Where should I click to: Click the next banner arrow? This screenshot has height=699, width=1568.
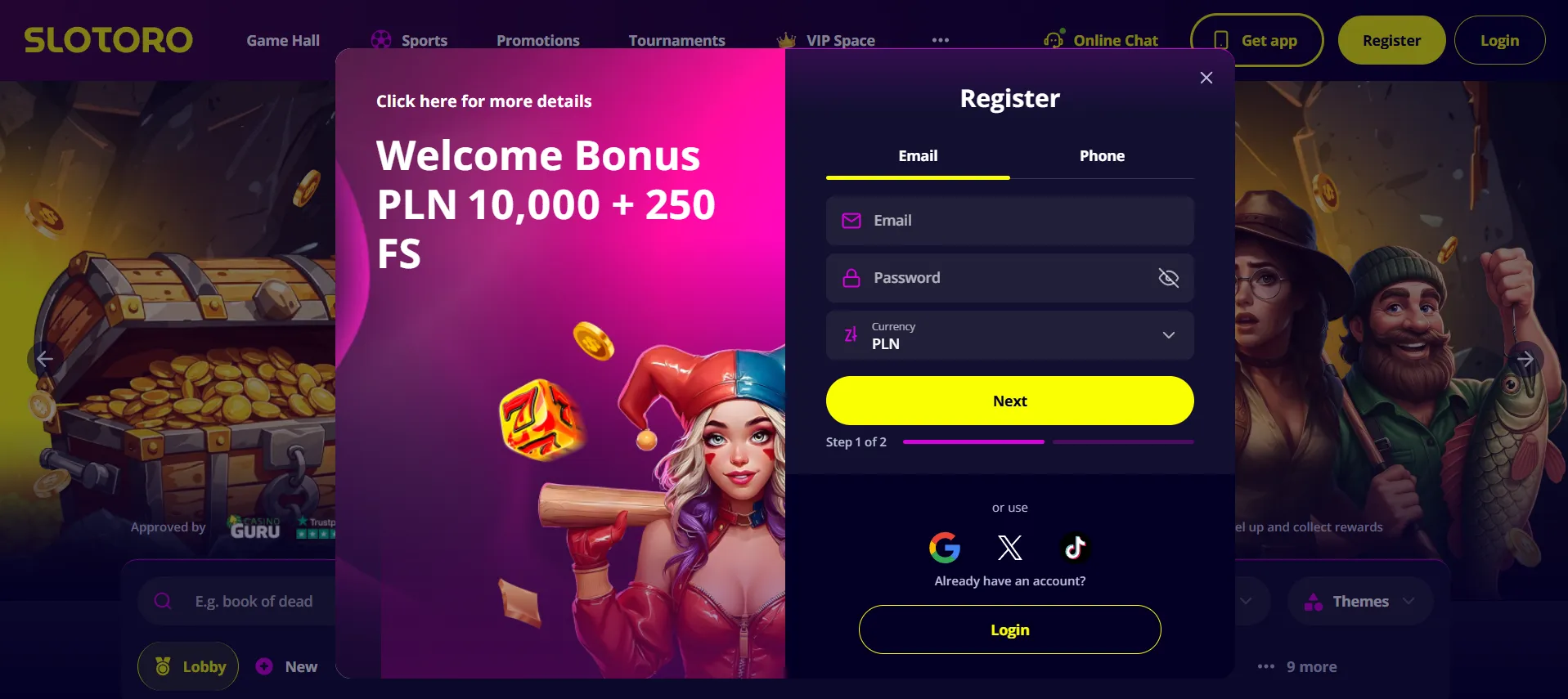(x=1525, y=359)
